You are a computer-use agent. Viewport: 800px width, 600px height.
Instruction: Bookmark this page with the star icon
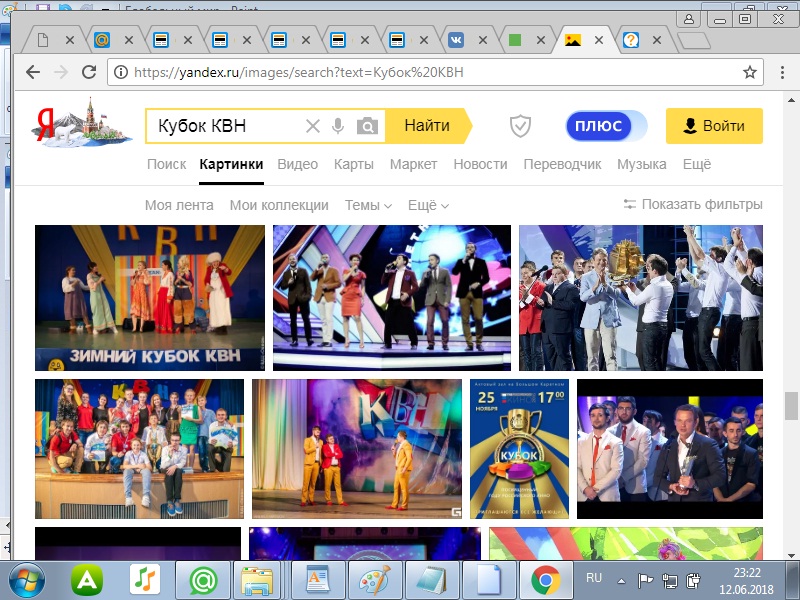click(749, 72)
